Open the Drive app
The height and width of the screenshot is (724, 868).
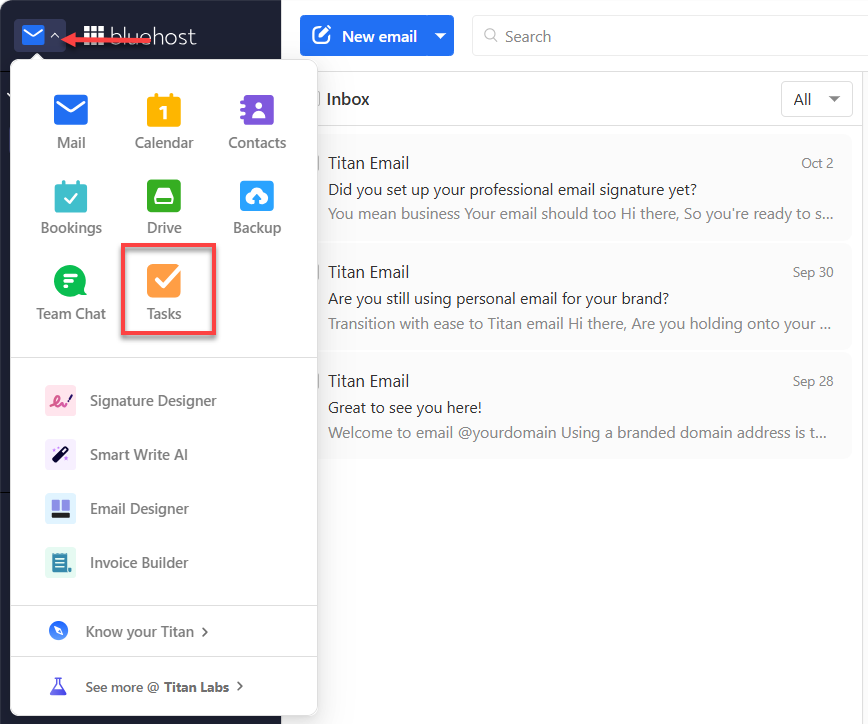point(164,196)
